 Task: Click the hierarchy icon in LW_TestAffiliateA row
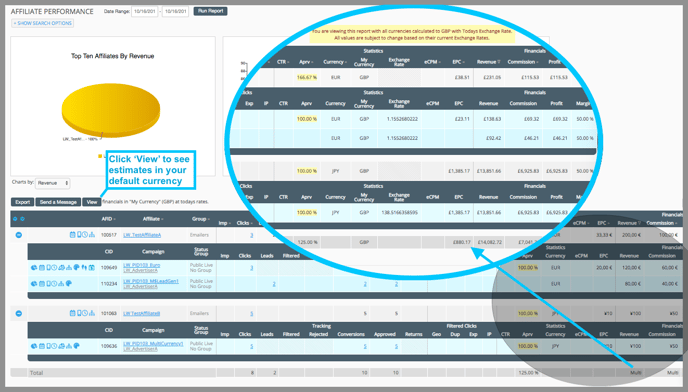pos(92,235)
